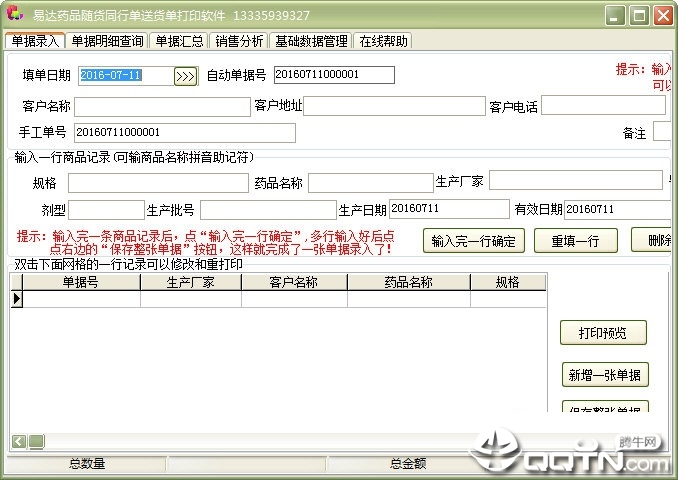Focus the 生产厂家 input field
678x480 pixels.
(576, 180)
